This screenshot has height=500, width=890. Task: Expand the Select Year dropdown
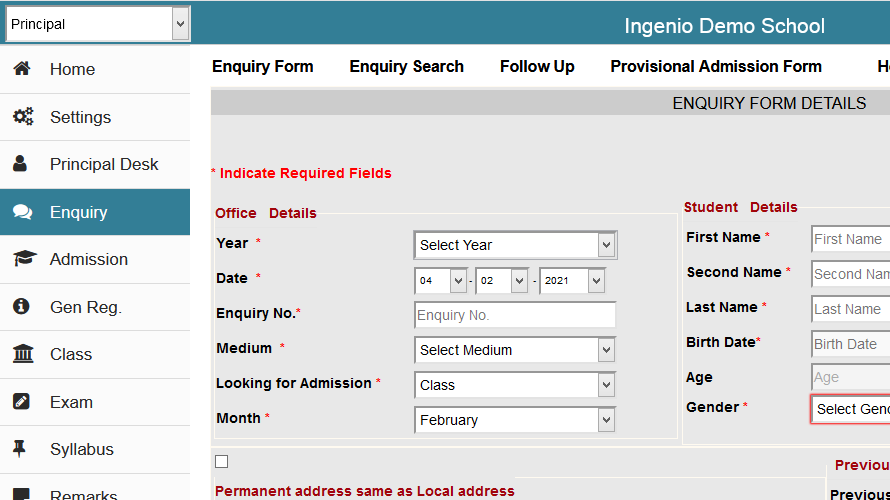click(515, 245)
